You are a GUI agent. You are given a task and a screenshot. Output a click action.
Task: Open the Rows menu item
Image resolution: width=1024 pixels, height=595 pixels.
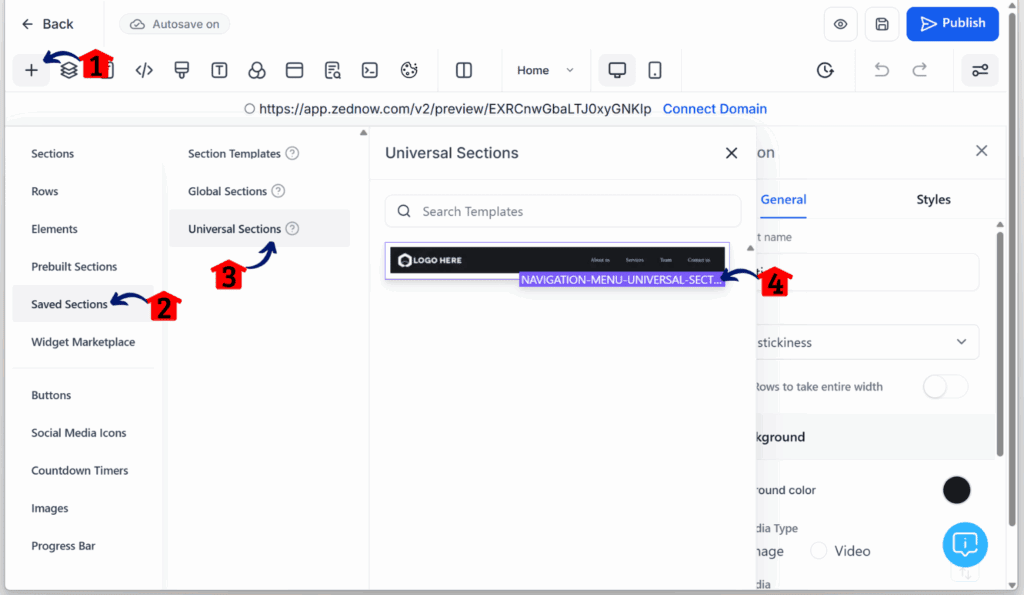[44, 191]
